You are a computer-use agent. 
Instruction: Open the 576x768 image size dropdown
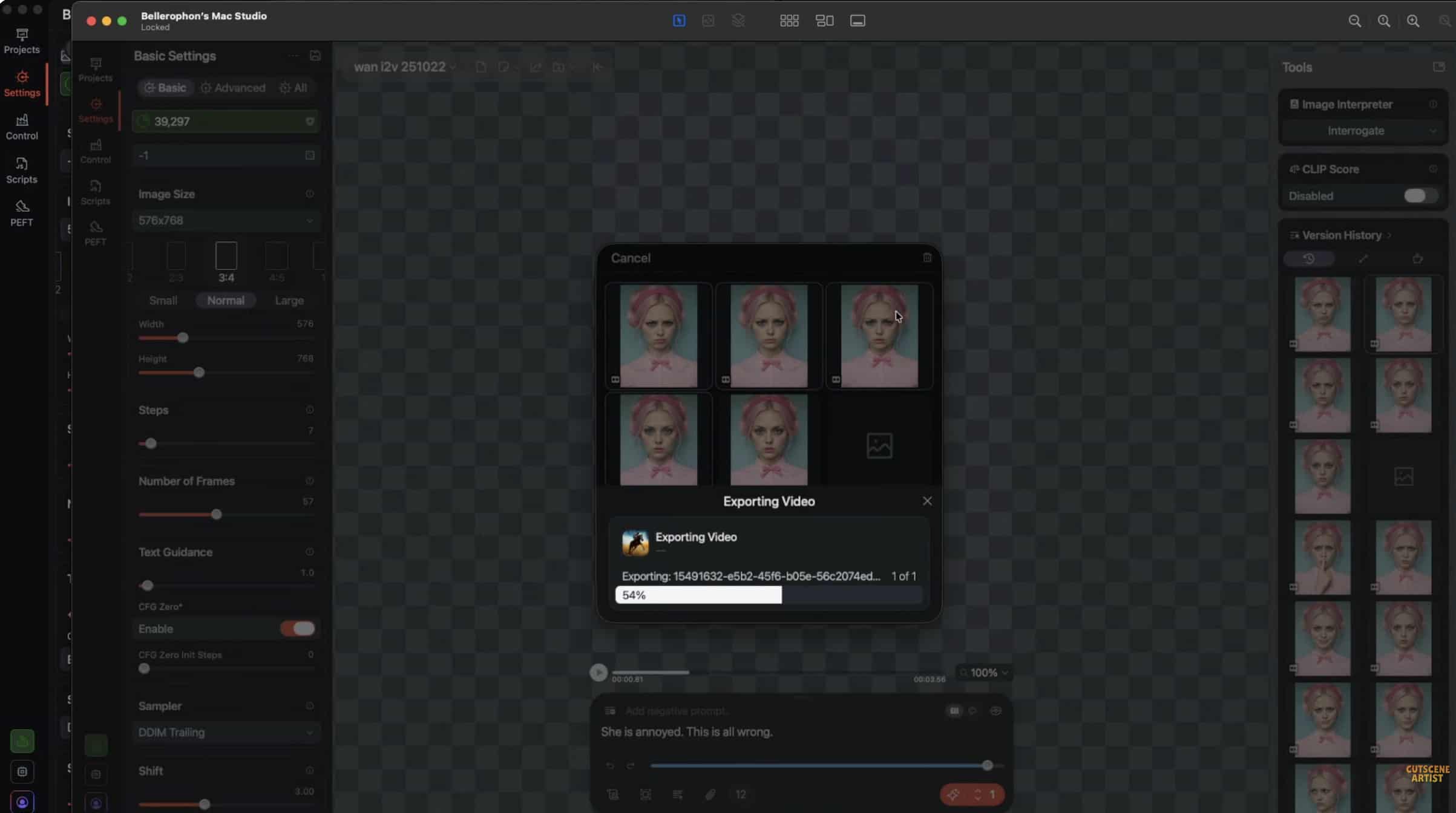[x=226, y=221]
